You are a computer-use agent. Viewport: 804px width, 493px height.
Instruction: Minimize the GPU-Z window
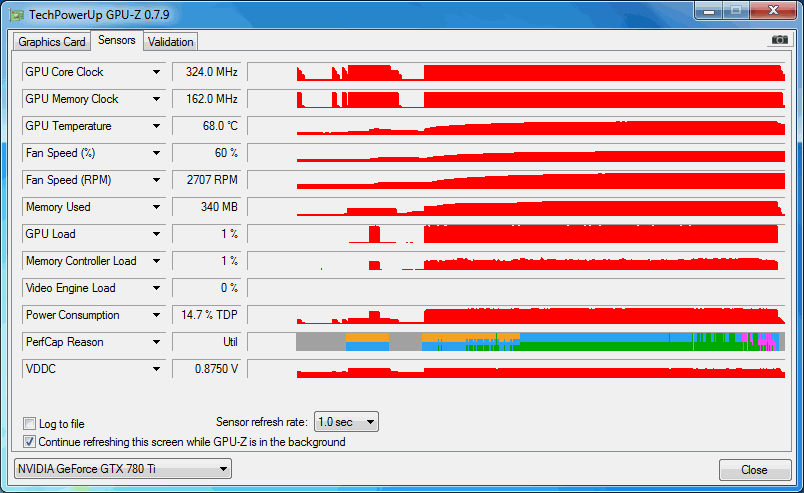(709, 11)
